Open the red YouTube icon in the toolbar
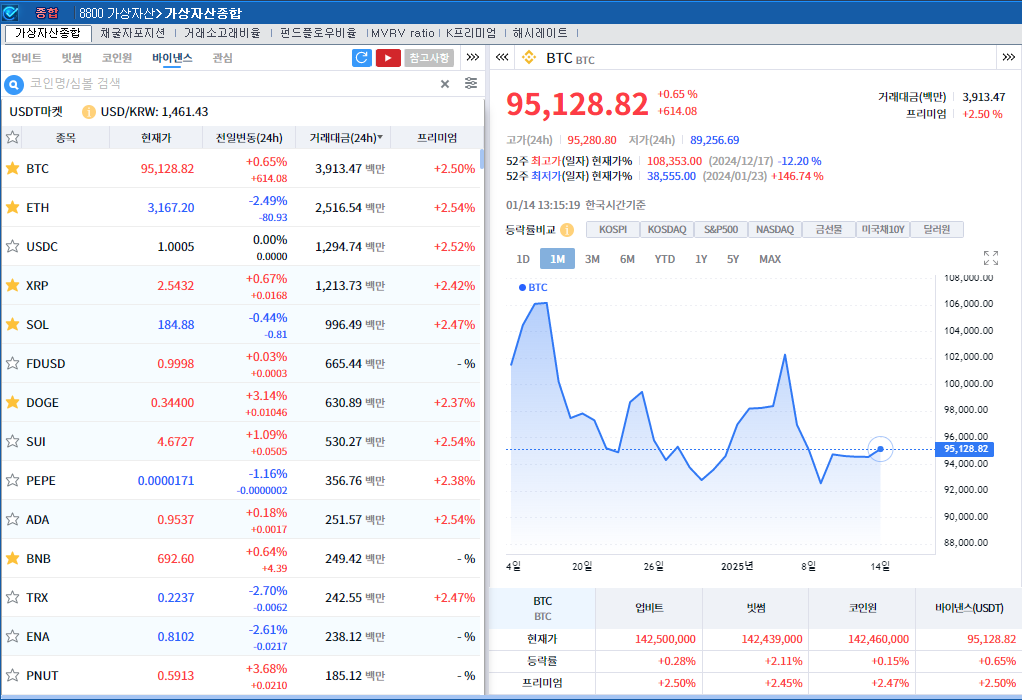The height and width of the screenshot is (700, 1022). [389, 57]
